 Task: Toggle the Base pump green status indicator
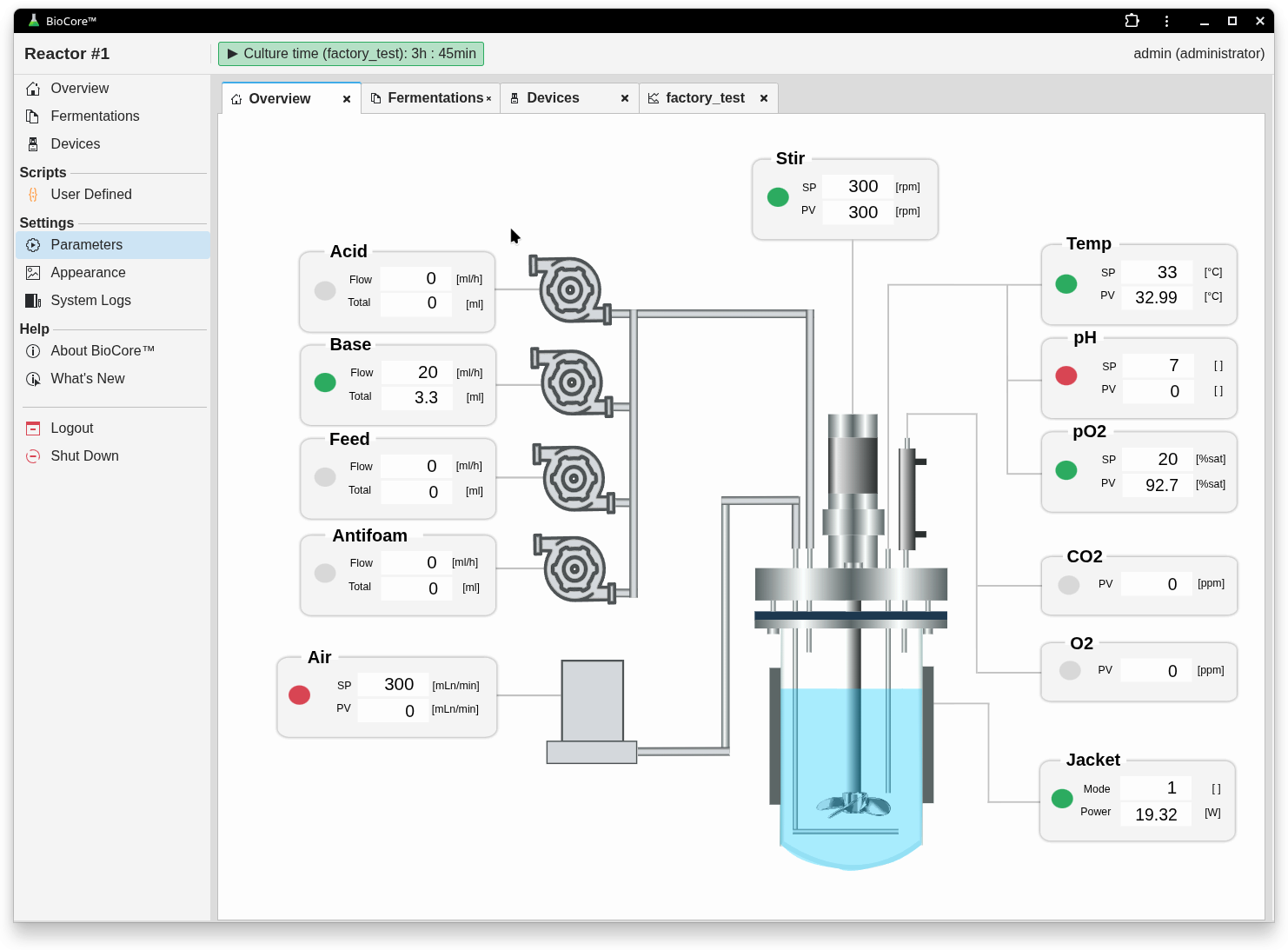click(x=325, y=382)
